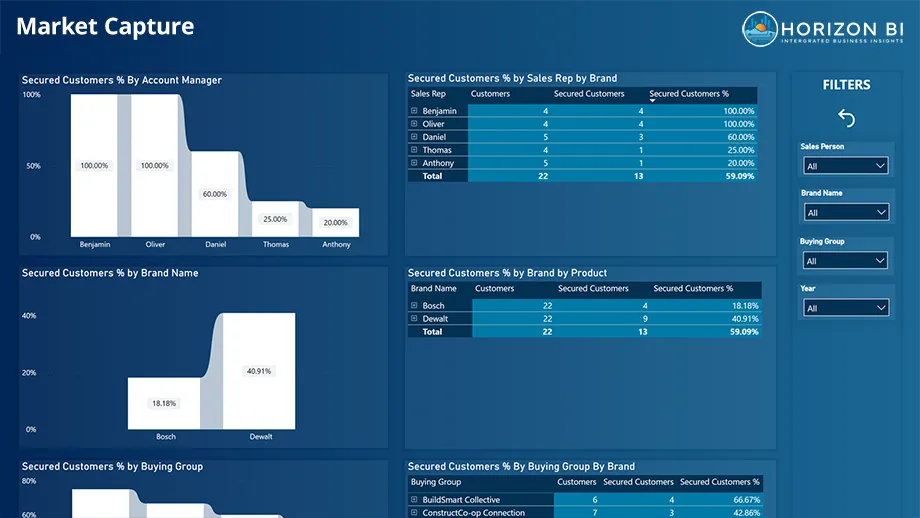Click Secured Customers % by Buying Group title
920x518 pixels.
tap(112, 467)
